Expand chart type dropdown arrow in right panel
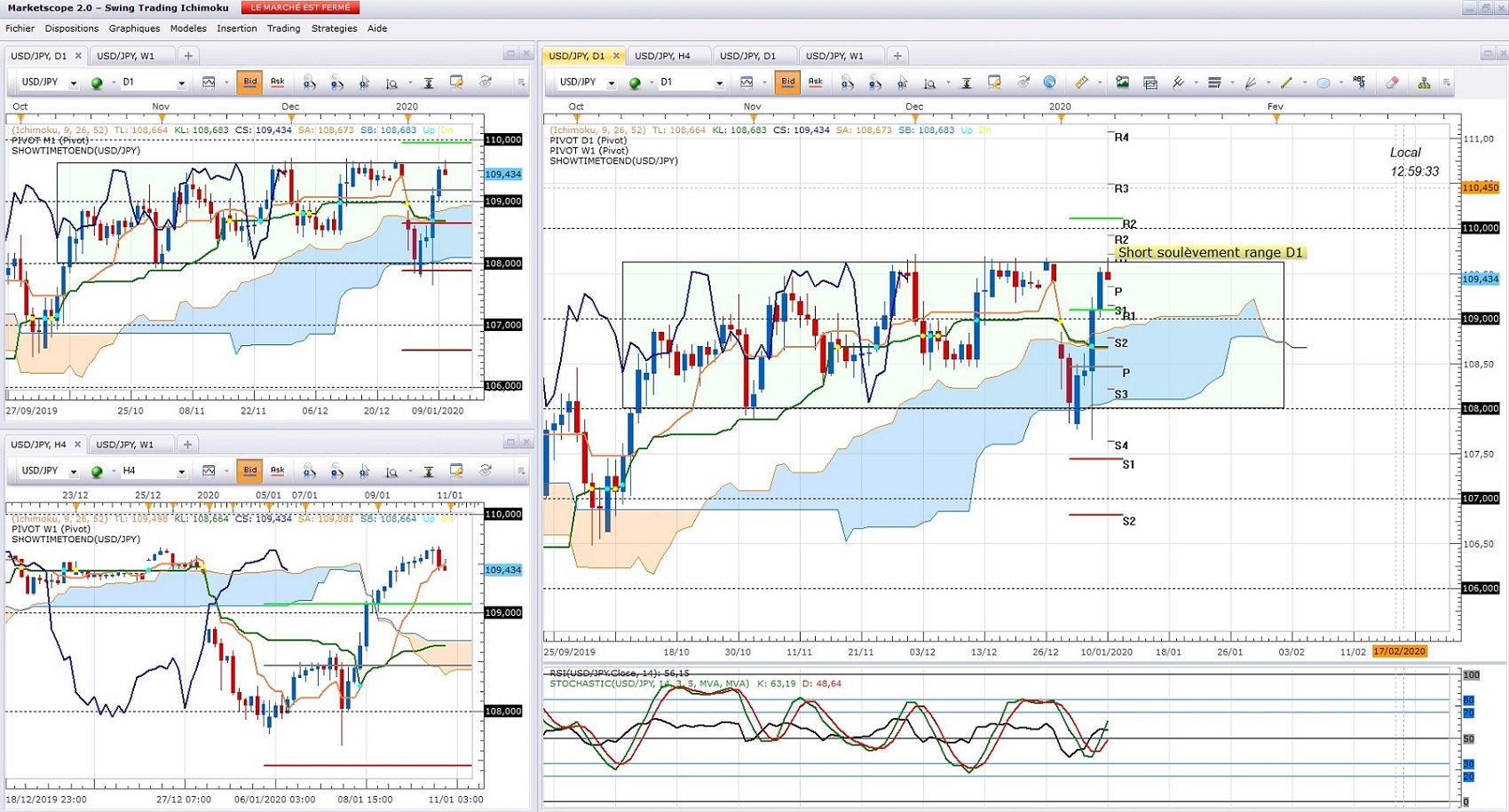Viewport: 1509px width, 812px height. pyautogui.click(x=764, y=83)
